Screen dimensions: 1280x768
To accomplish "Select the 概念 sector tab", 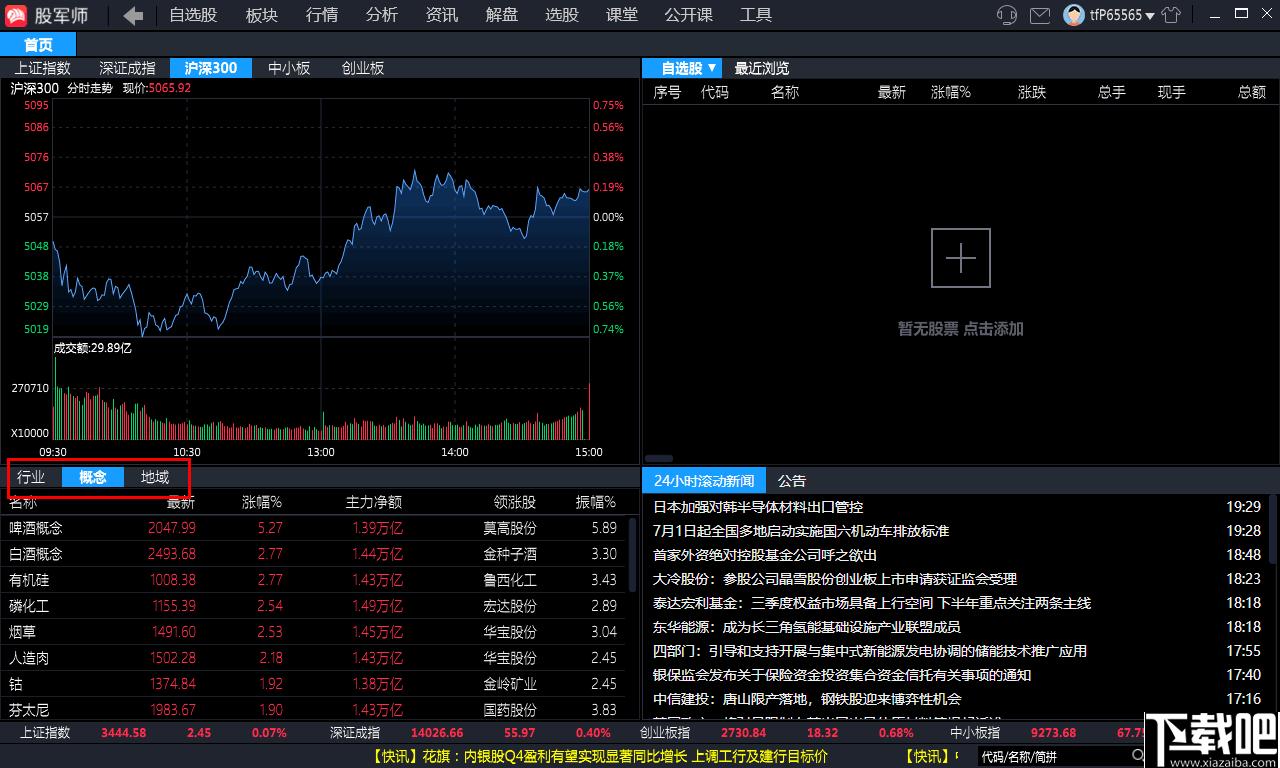I will [x=92, y=477].
